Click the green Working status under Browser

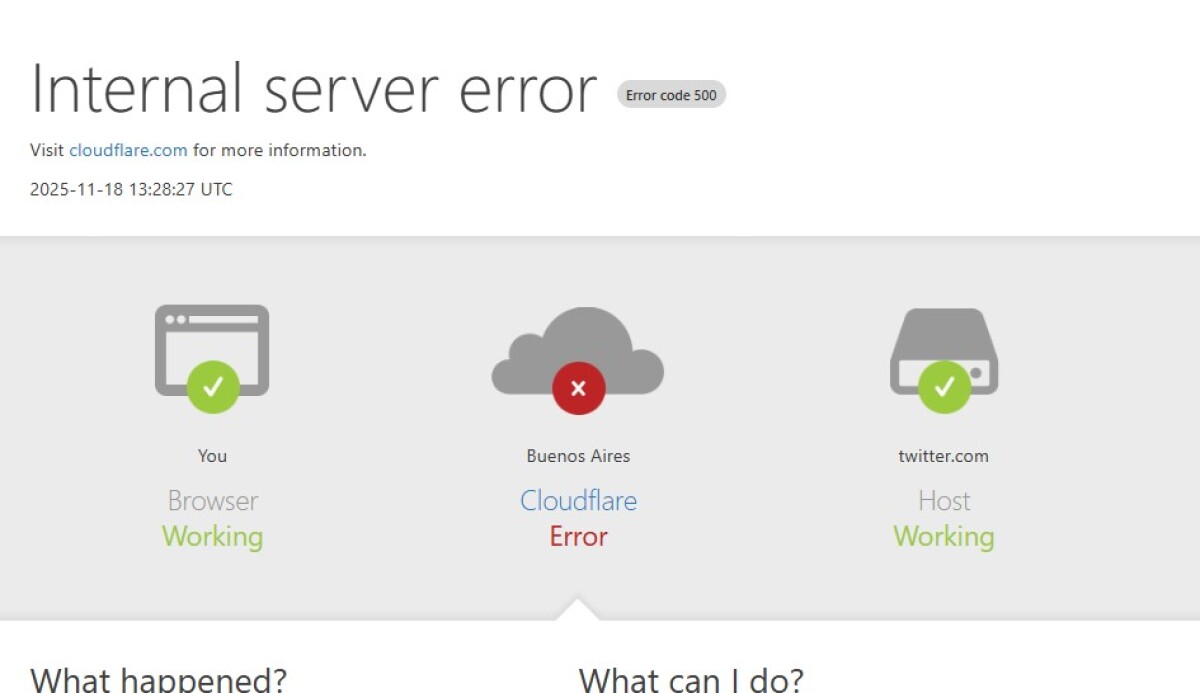212,537
